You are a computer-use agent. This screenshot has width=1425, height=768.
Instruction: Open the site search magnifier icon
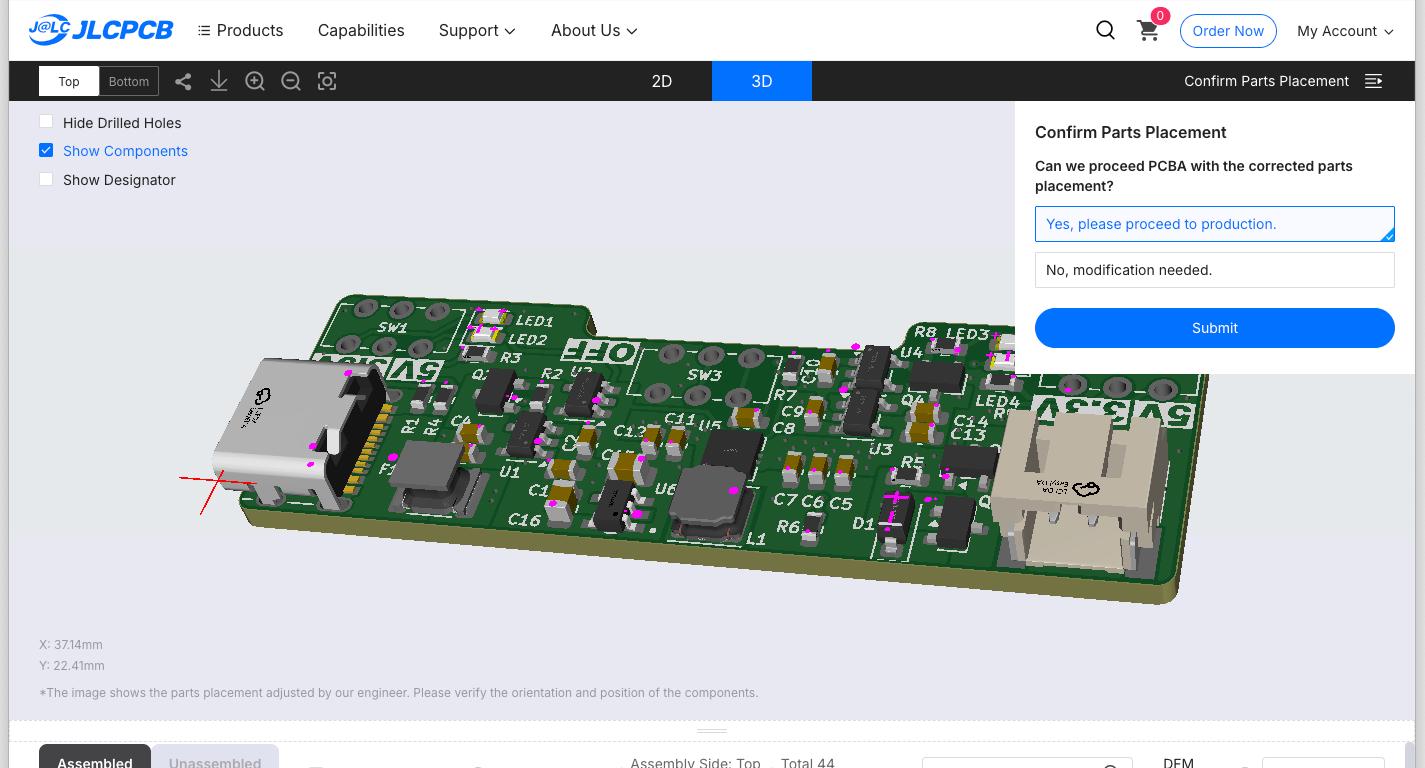coord(1105,31)
